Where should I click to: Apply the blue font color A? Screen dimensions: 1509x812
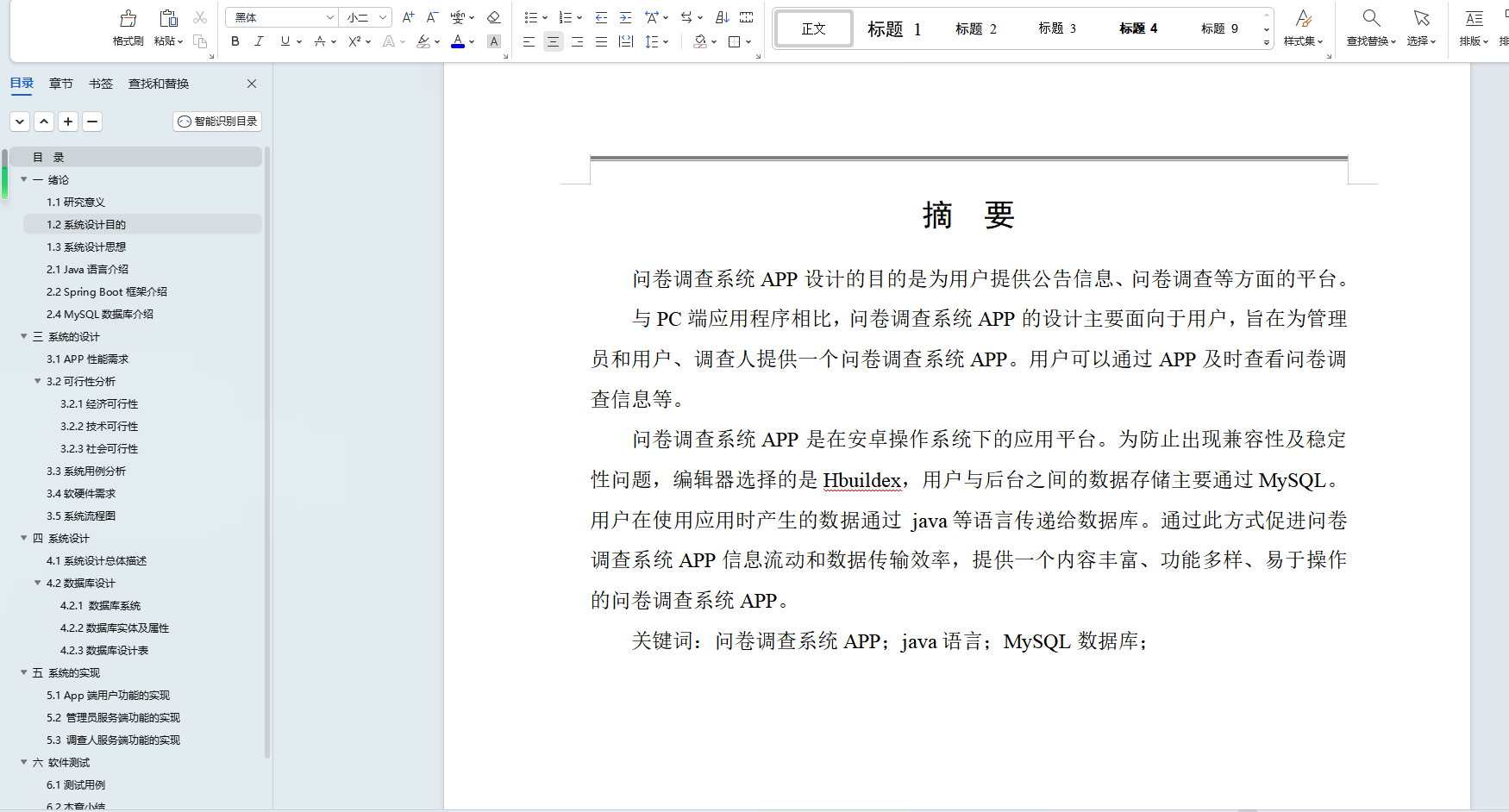[x=458, y=41]
